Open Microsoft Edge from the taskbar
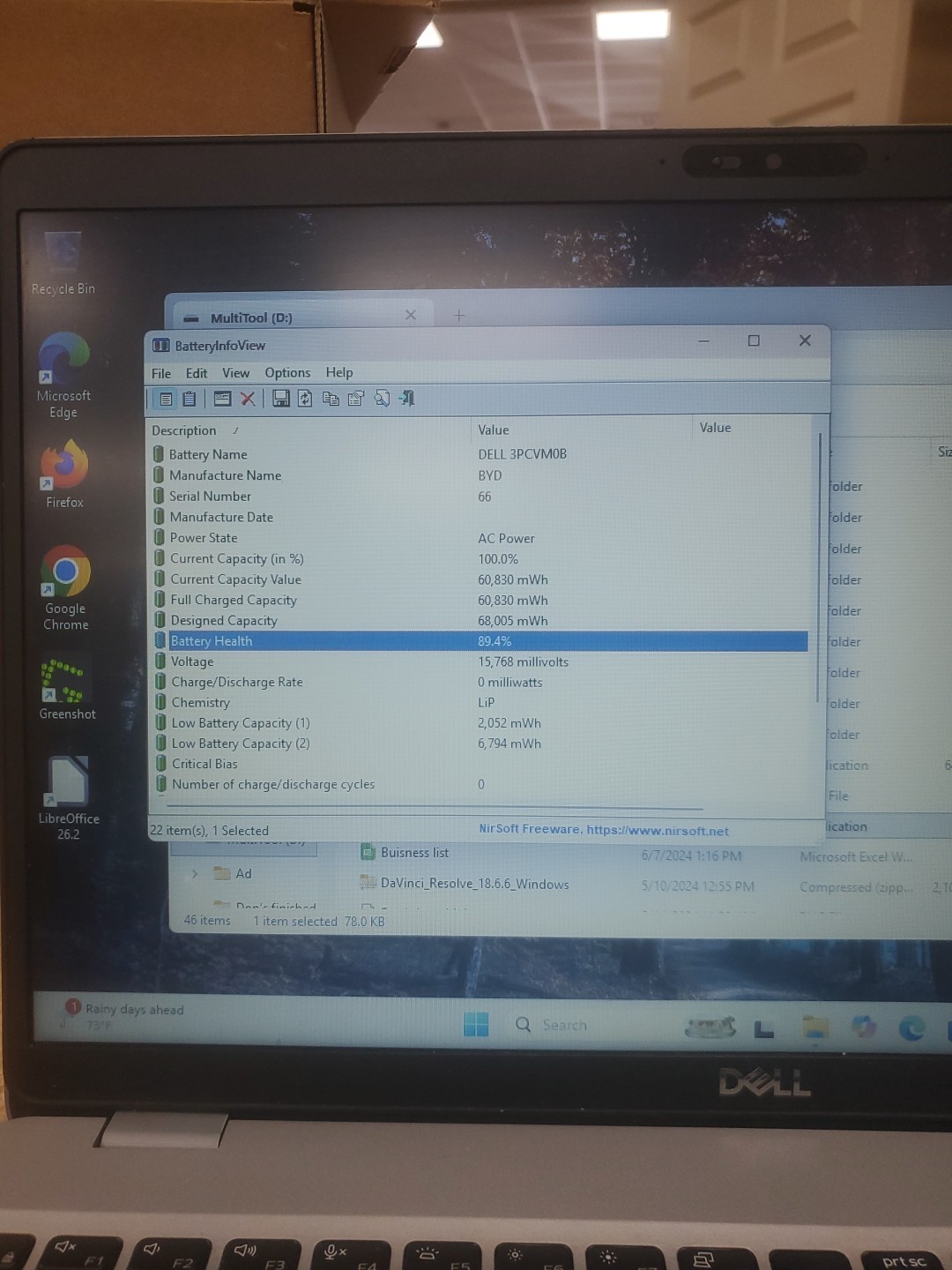The image size is (952, 1270). [x=911, y=1027]
